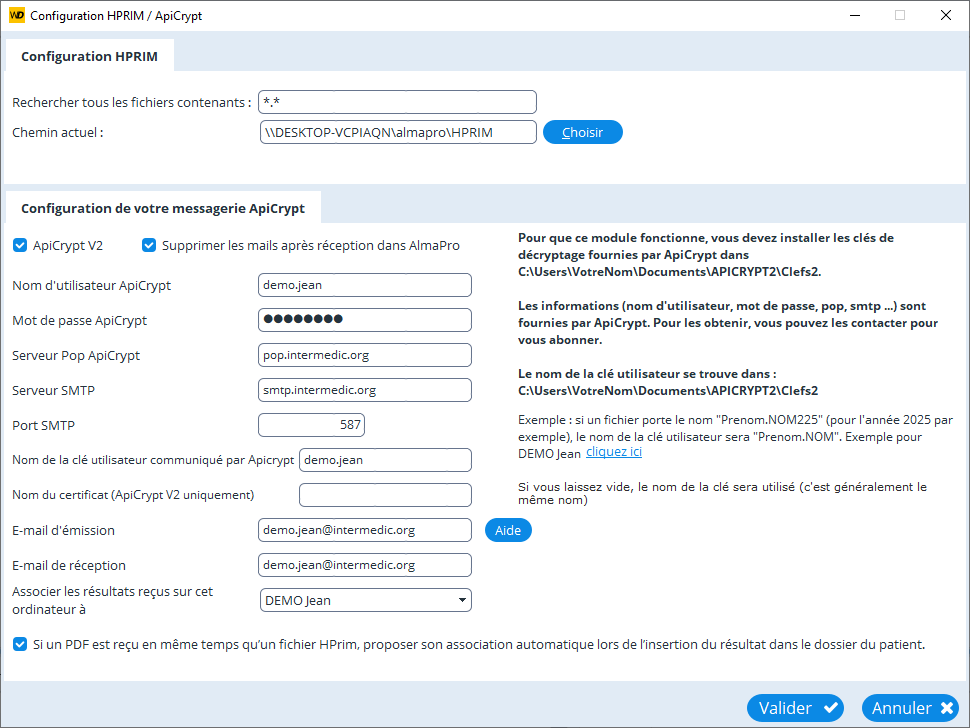Viewport: 970px width, 728px height.
Task: Focus the Mot de passe ApiCrypt field
Action: click(x=364, y=320)
